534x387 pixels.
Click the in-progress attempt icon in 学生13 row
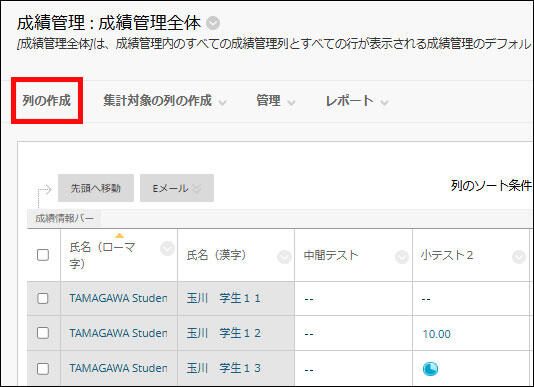[x=430, y=369]
